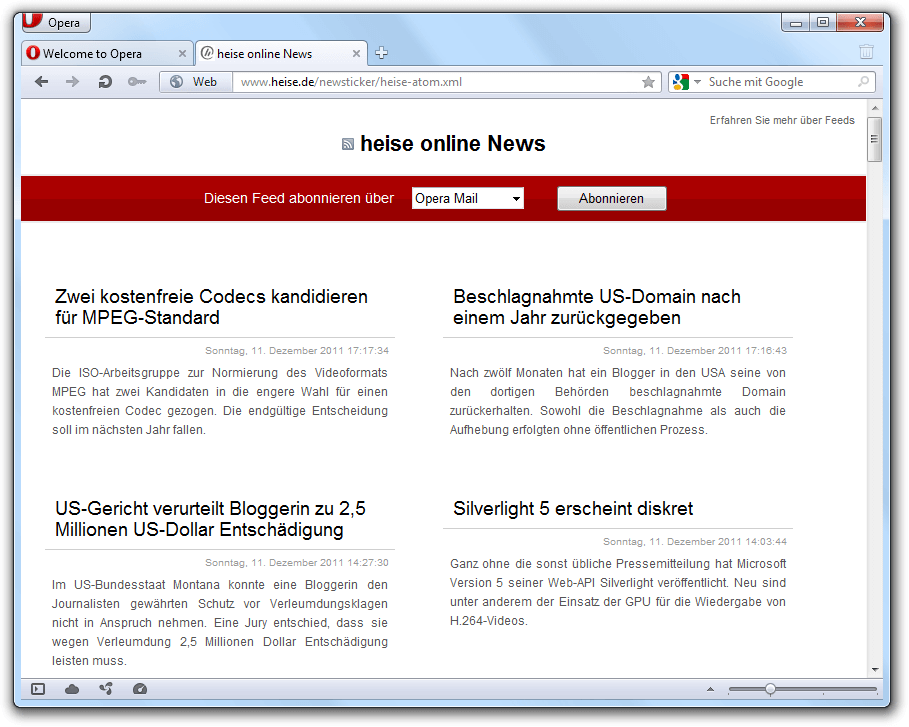Go forward with the forward arrow
909x727 pixels.
(72, 82)
